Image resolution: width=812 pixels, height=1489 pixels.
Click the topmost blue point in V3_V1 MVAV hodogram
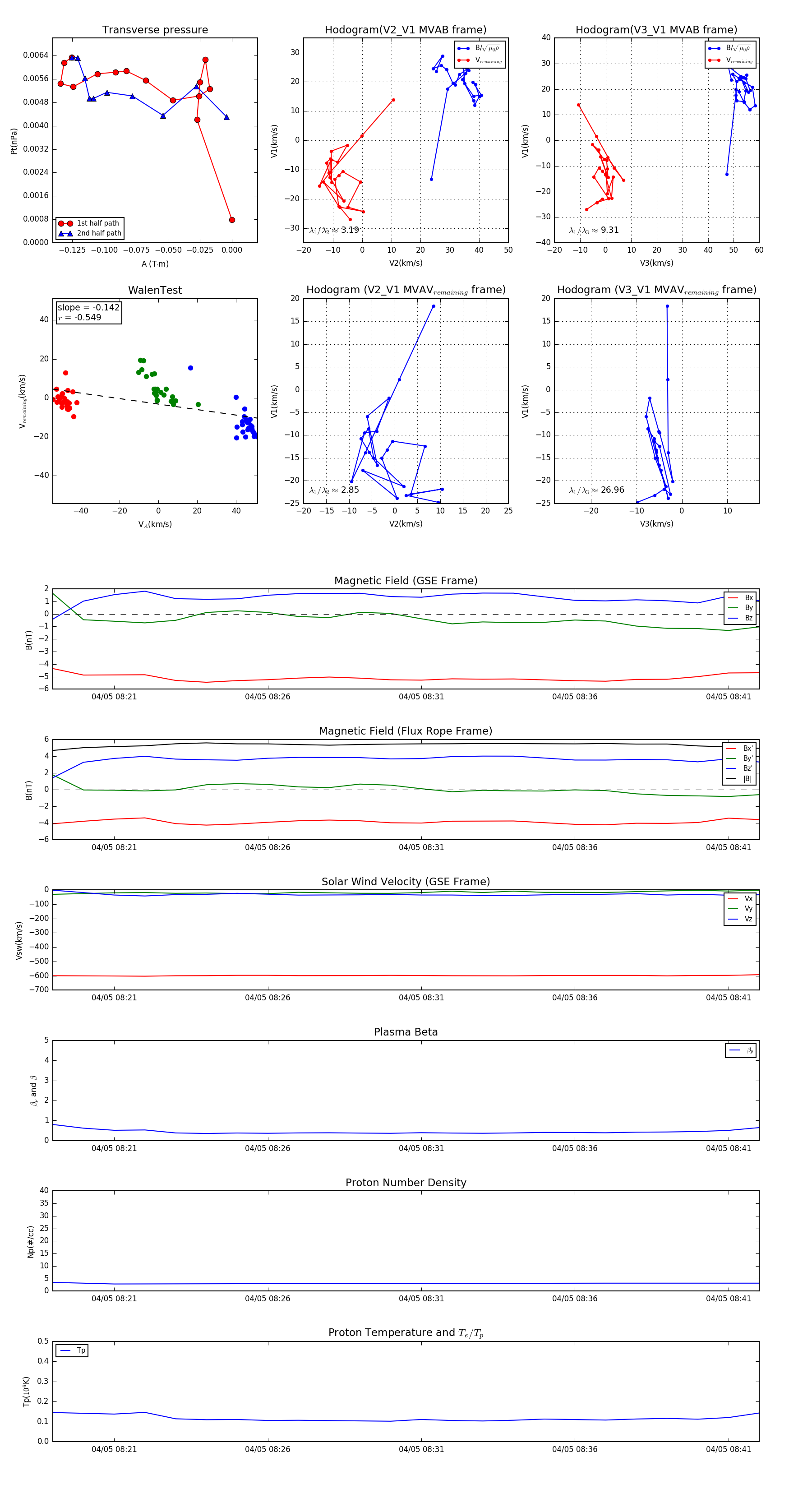[667, 306]
